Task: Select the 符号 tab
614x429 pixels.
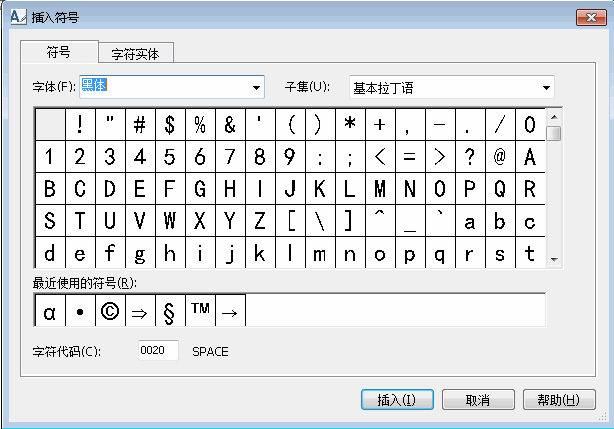Action: 59,52
